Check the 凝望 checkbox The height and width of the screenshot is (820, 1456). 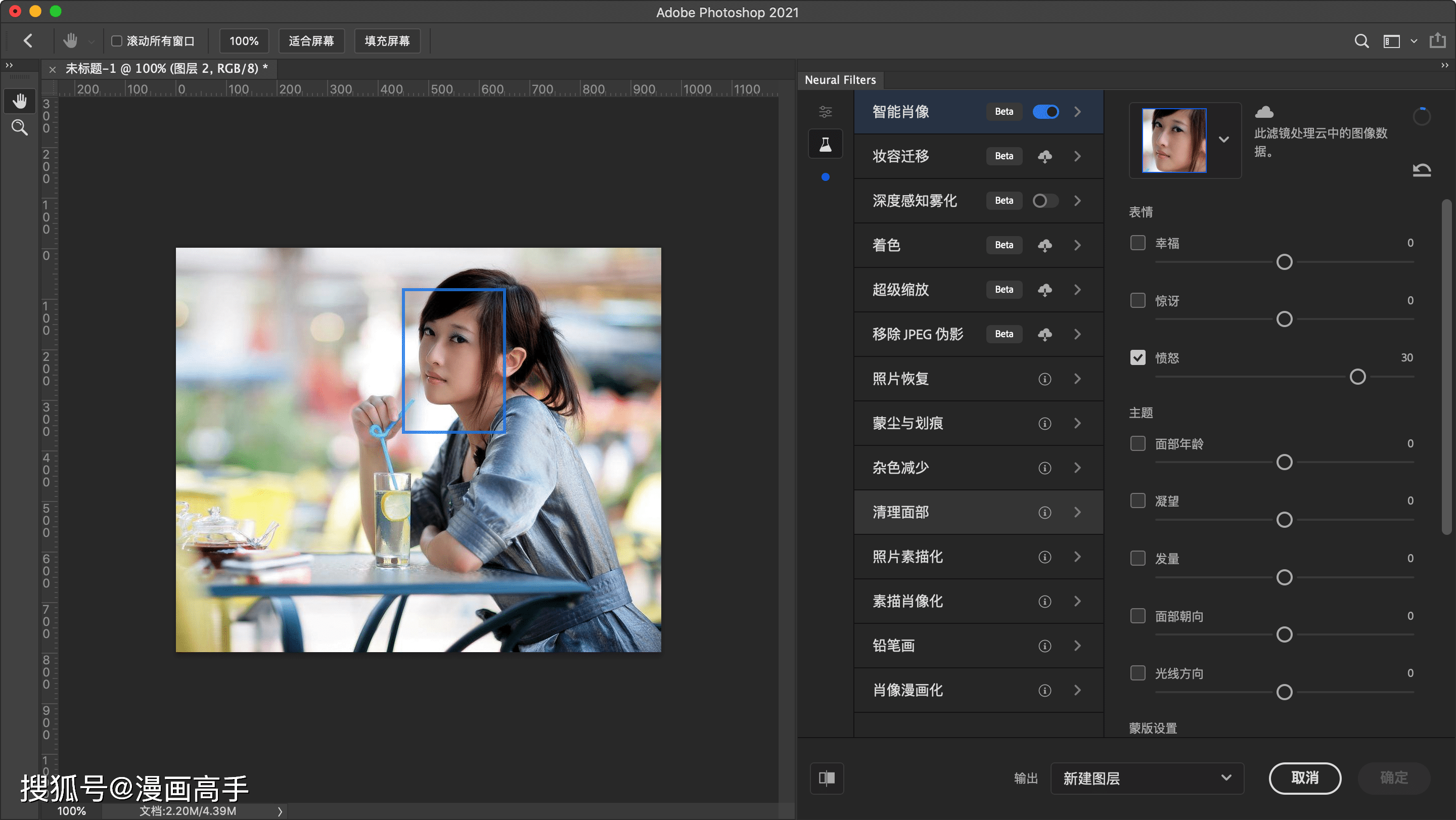pyautogui.click(x=1138, y=500)
